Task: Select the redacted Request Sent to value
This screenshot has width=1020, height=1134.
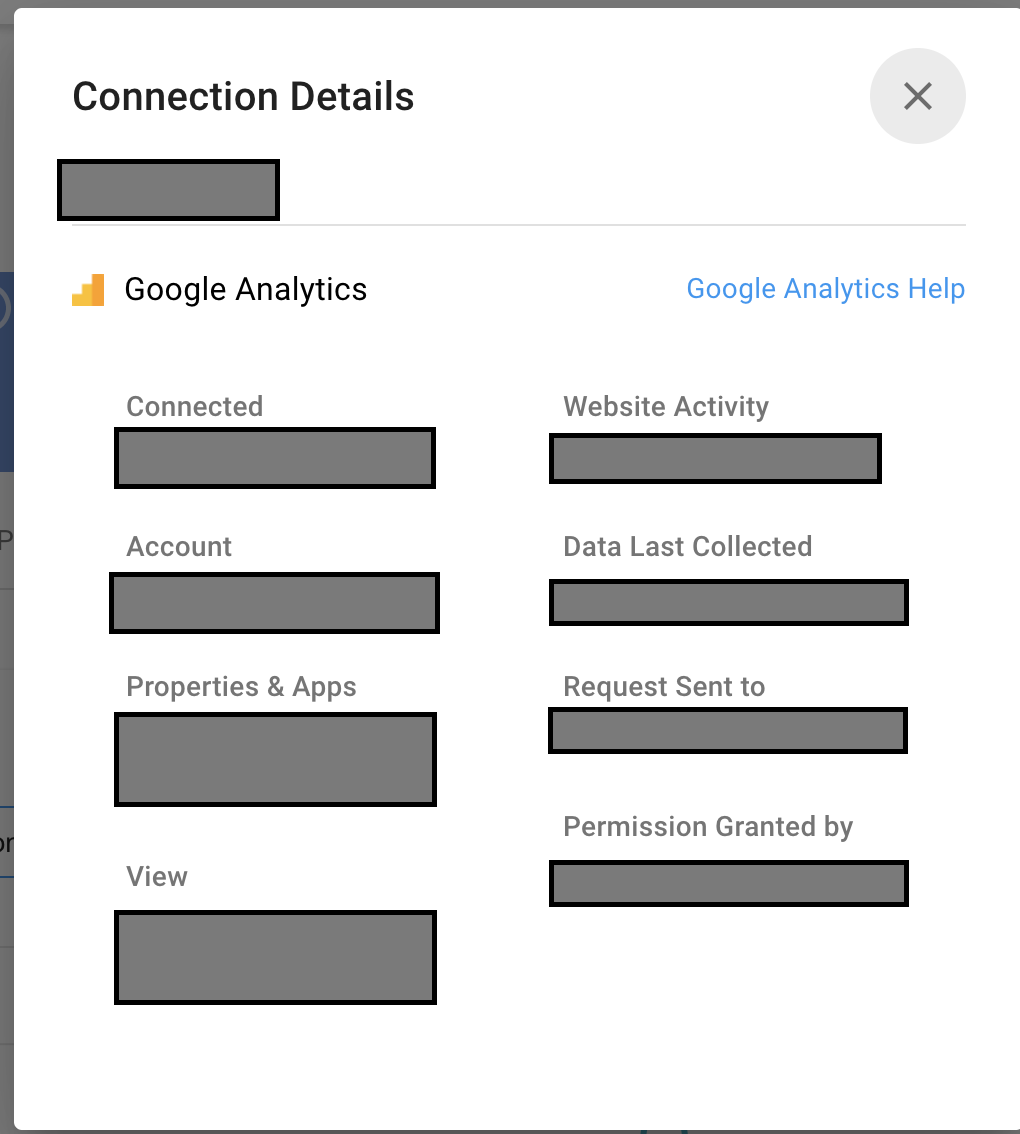Action: click(x=728, y=730)
